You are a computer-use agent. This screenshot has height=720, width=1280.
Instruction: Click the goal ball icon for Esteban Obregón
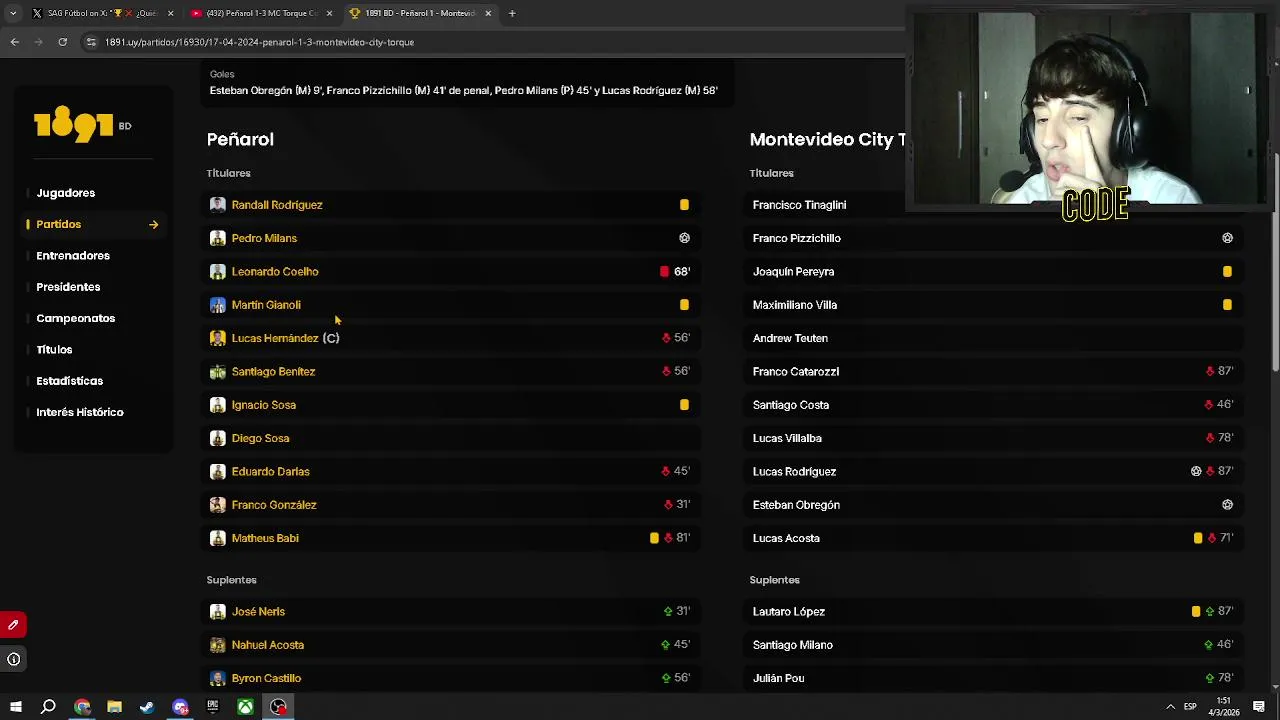[x=1227, y=505]
